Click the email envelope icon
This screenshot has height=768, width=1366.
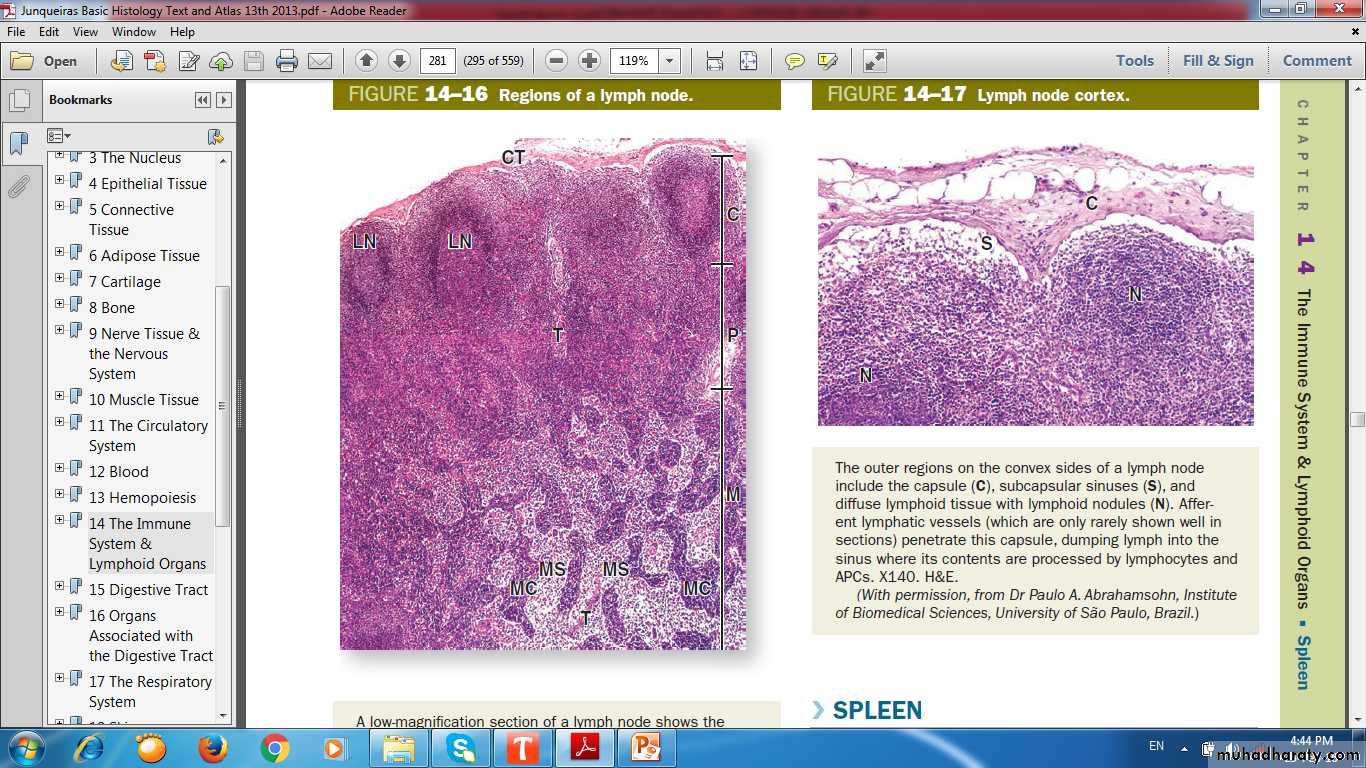click(320, 61)
